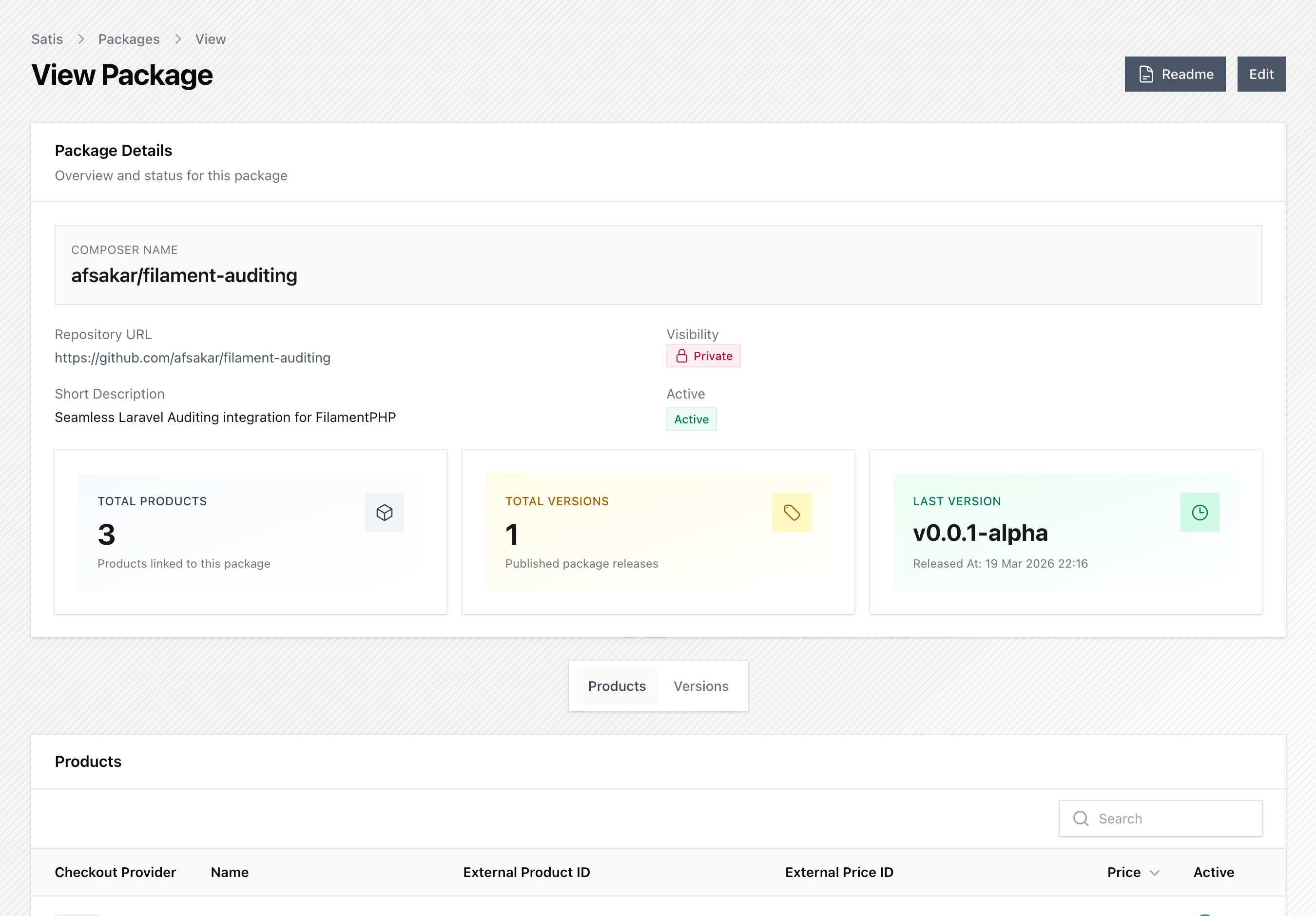
Task: Click the Short Description label
Action: pyautogui.click(x=110, y=394)
